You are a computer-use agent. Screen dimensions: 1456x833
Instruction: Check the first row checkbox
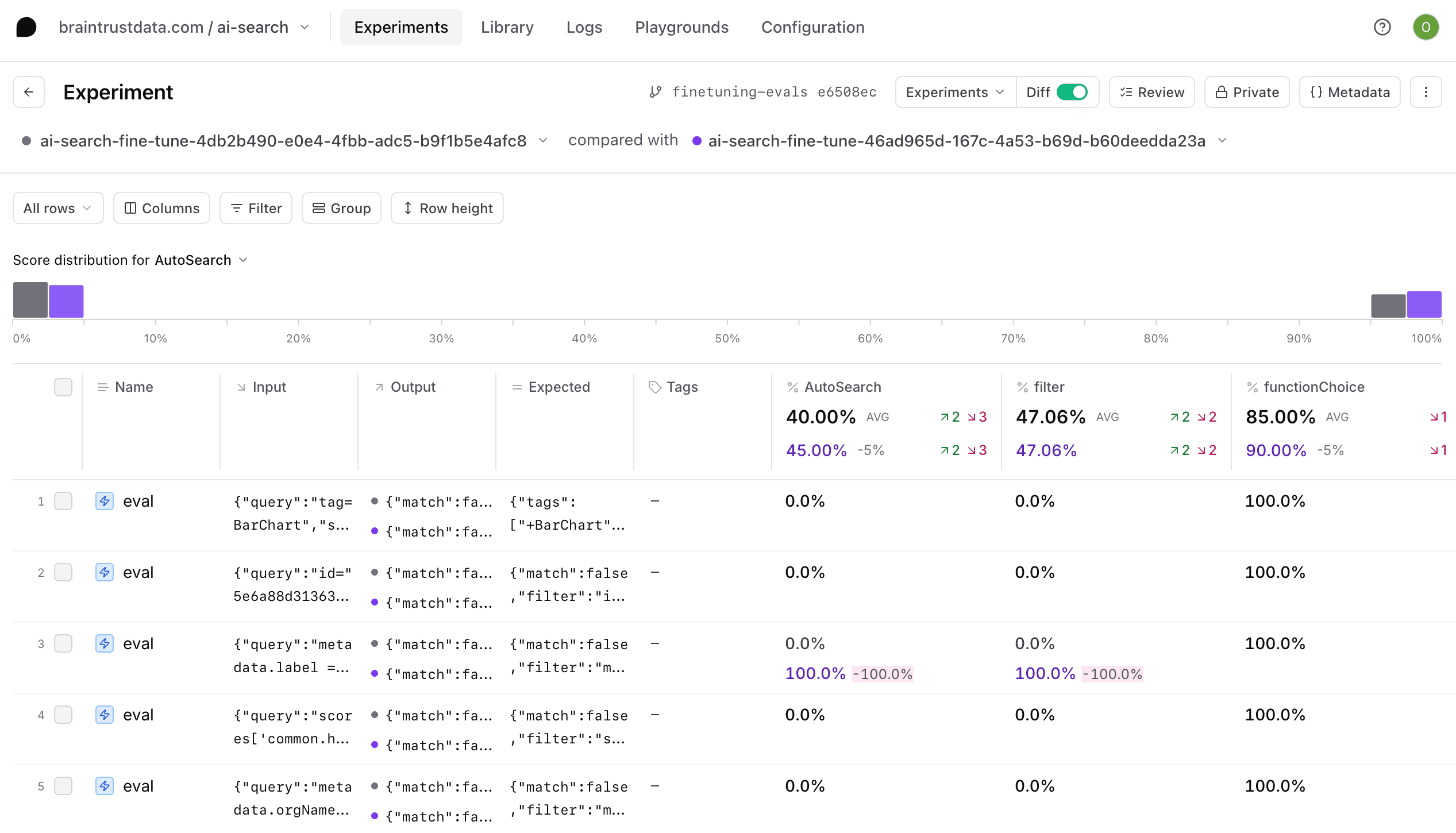(x=62, y=500)
